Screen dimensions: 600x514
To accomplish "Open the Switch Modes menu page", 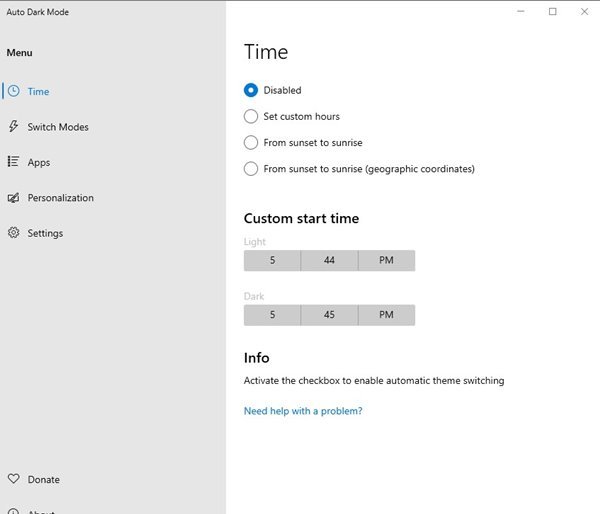I will (58, 127).
